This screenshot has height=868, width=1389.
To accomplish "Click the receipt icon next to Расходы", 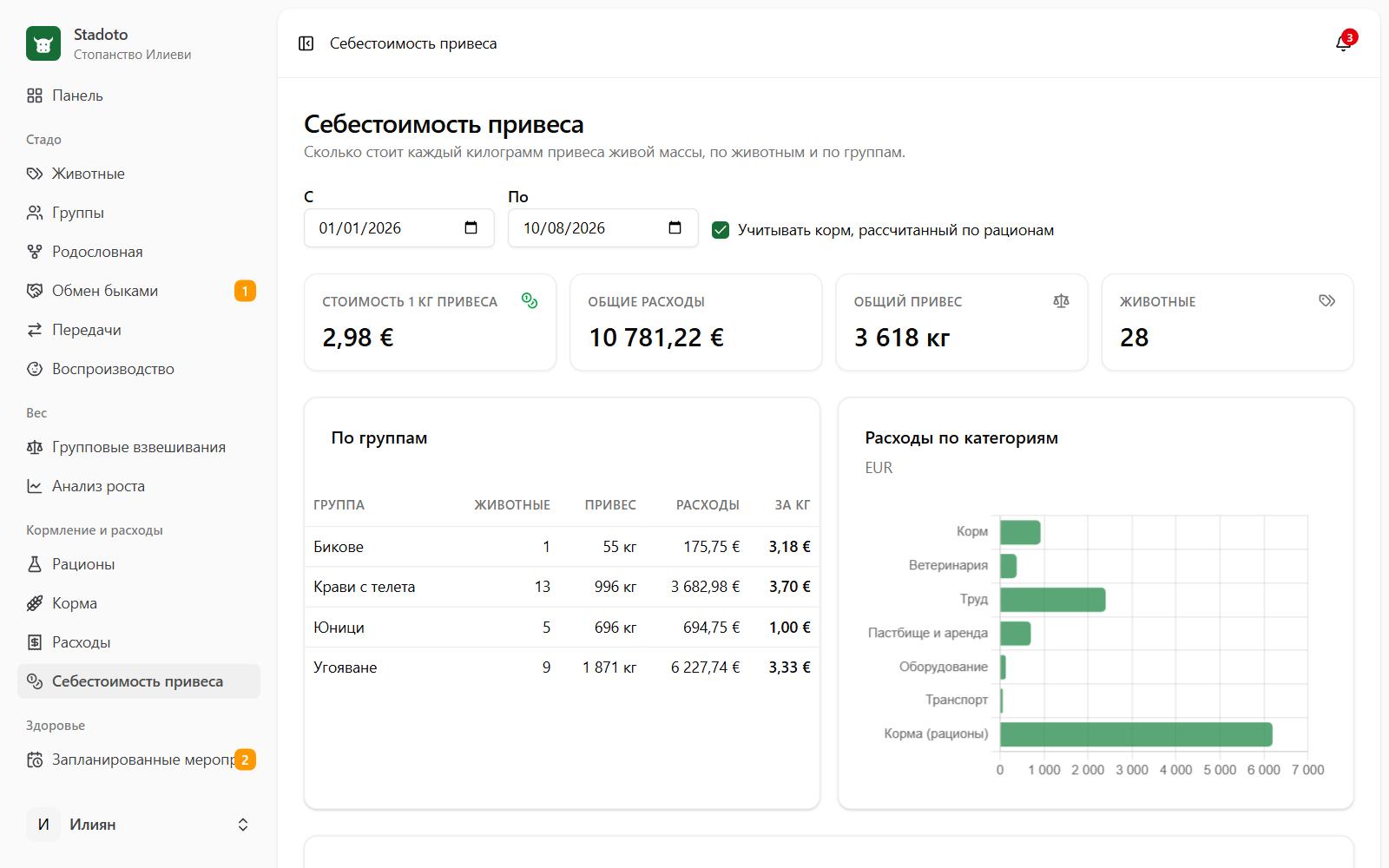I will click(x=35, y=642).
